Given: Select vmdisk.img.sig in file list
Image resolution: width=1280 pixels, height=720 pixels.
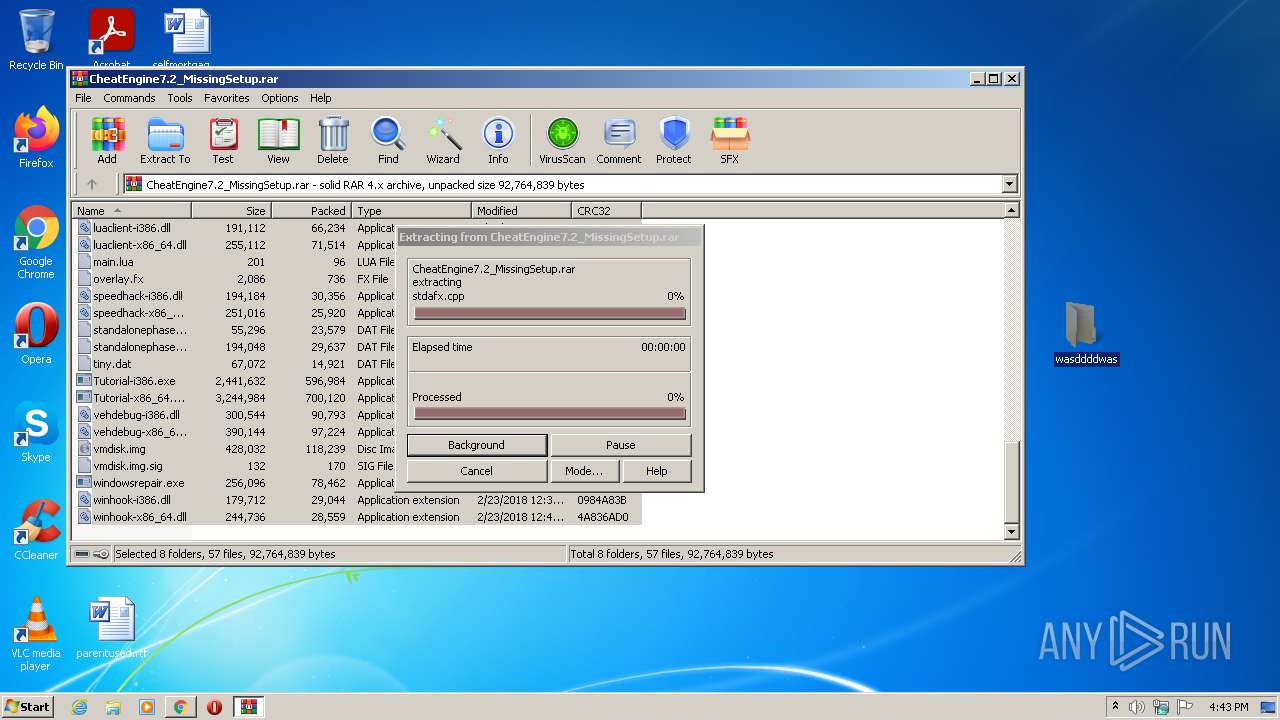Looking at the screenshot, I should (x=127, y=466).
